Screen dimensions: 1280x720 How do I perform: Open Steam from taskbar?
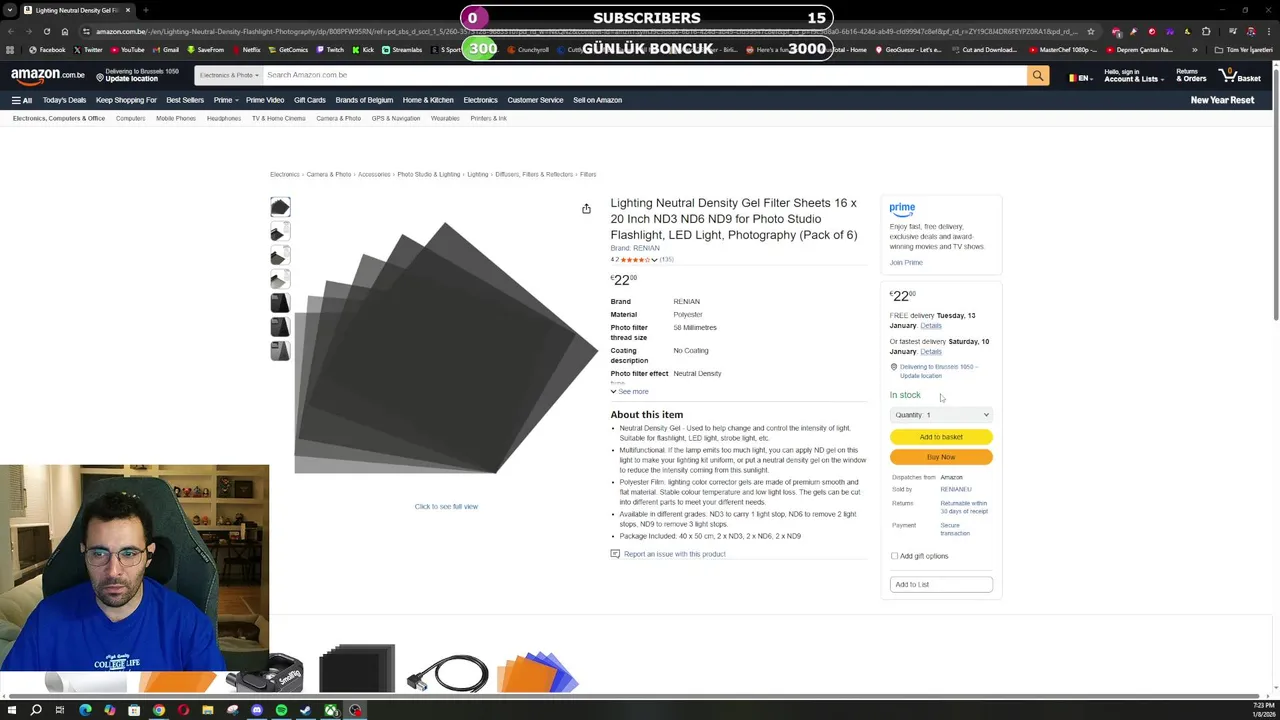click(306, 710)
